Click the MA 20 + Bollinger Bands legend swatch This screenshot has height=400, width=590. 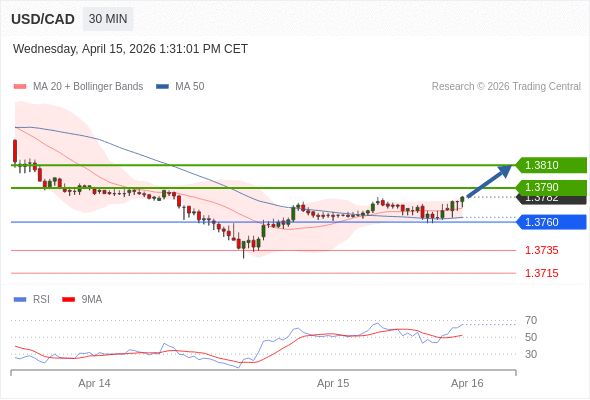[20, 87]
